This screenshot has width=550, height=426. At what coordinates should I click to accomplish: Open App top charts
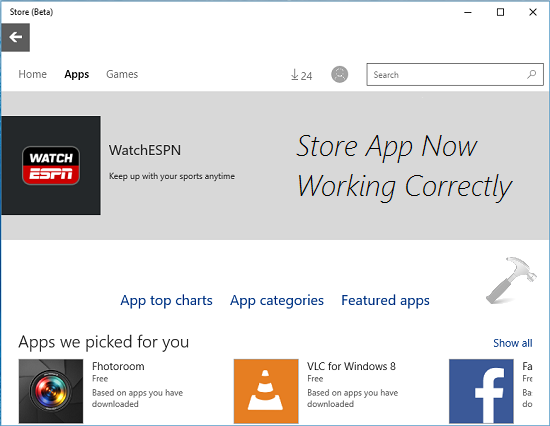point(166,301)
